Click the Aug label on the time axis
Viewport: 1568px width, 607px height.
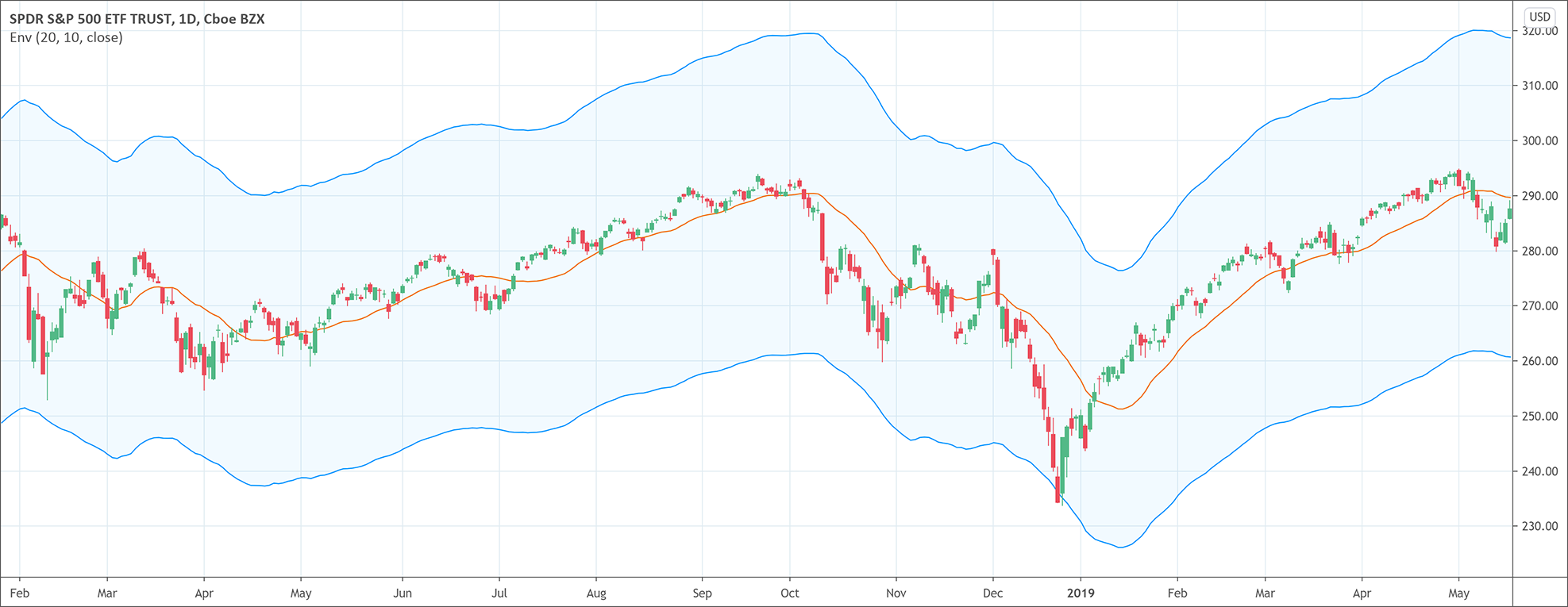[x=596, y=593]
